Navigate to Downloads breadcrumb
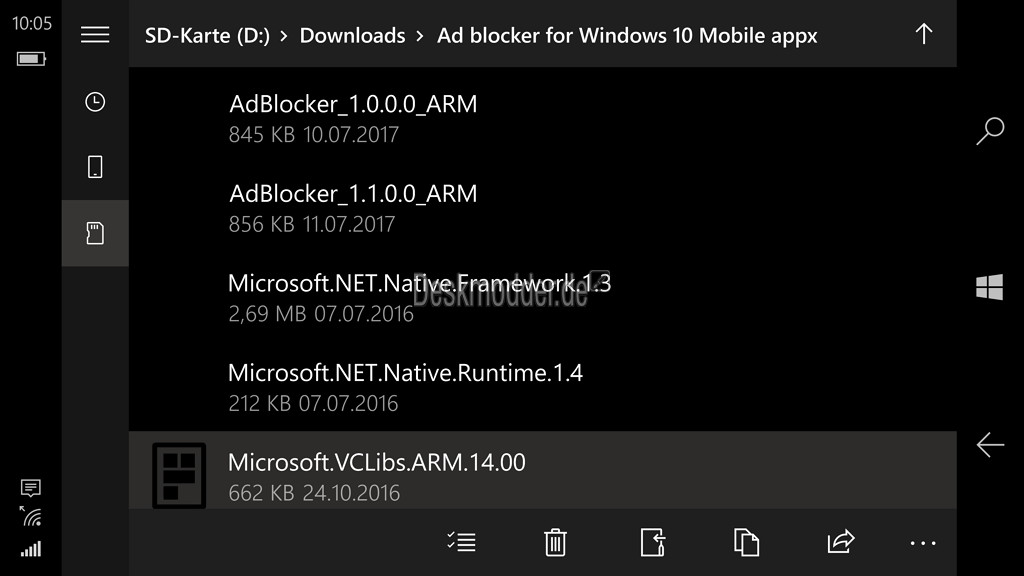Screen dimensions: 1024x576 (x=352, y=35)
